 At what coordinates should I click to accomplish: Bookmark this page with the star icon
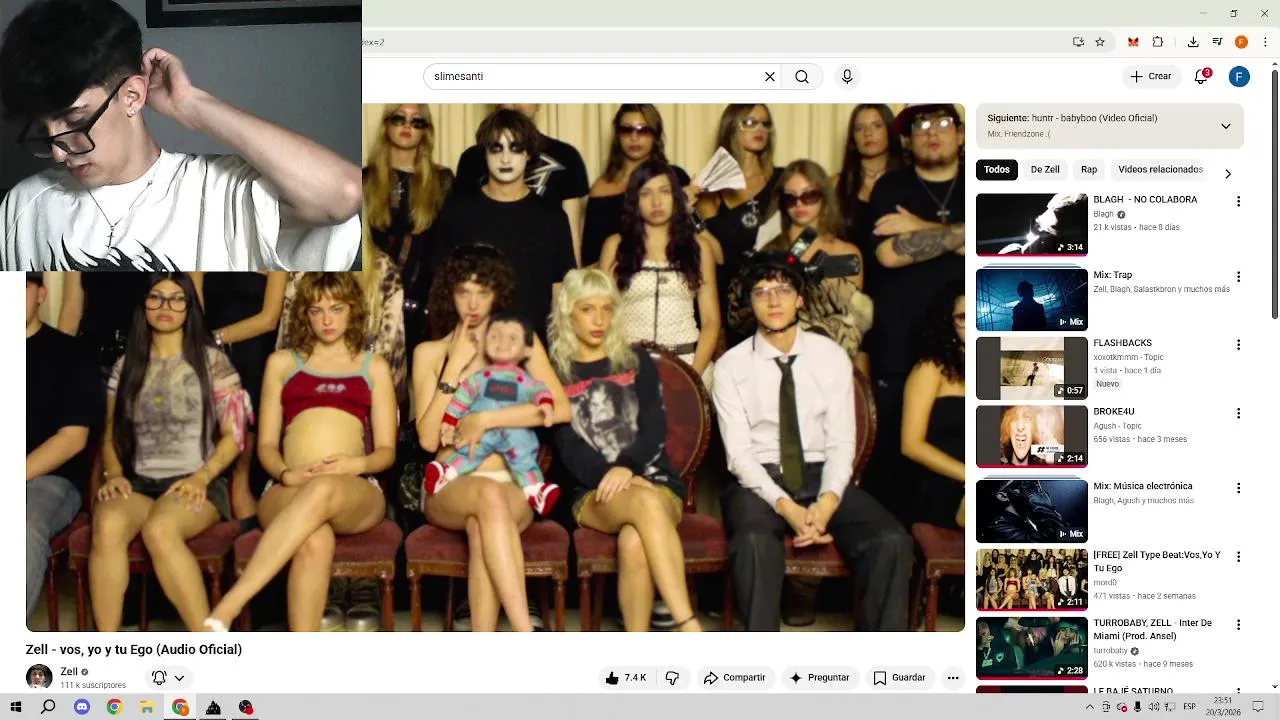pyautogui.click(x=1100, y=42)
